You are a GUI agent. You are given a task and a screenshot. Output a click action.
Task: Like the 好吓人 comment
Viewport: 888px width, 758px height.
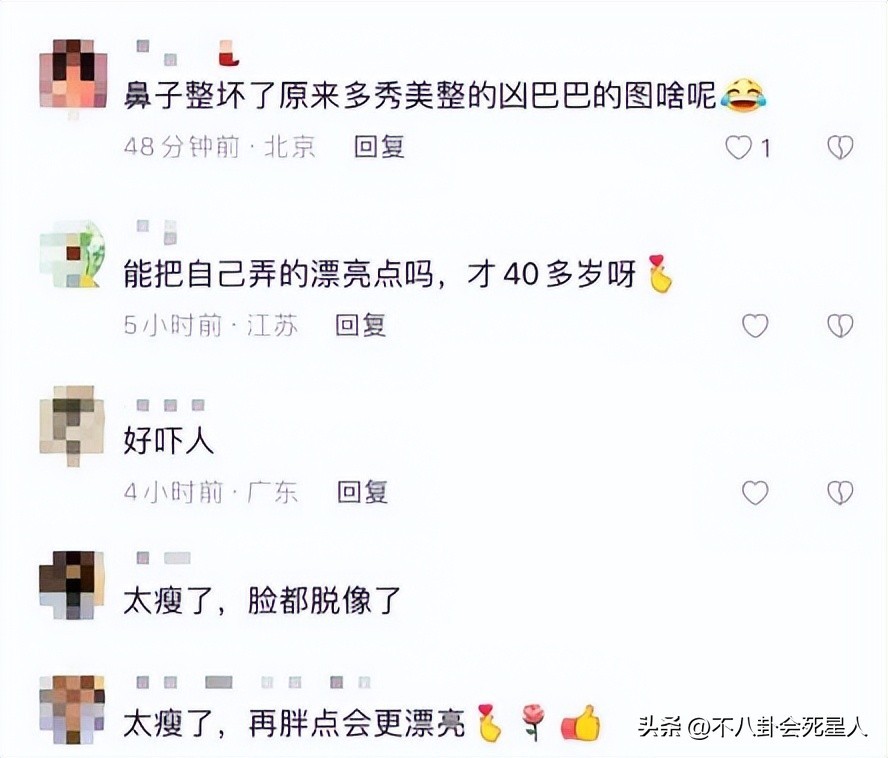(755, 492)
